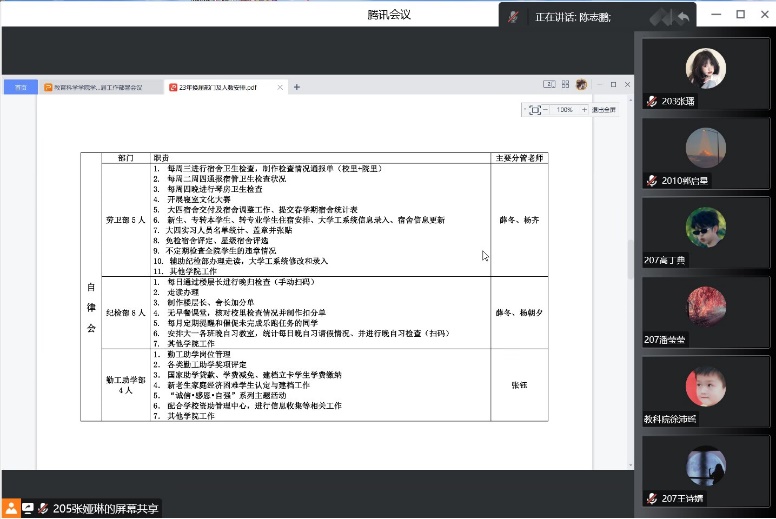Image resolution: width=776 pixels, height=519 pixels.
Task: Click the orange participant icon at bottom left
Action: (10, 508)
